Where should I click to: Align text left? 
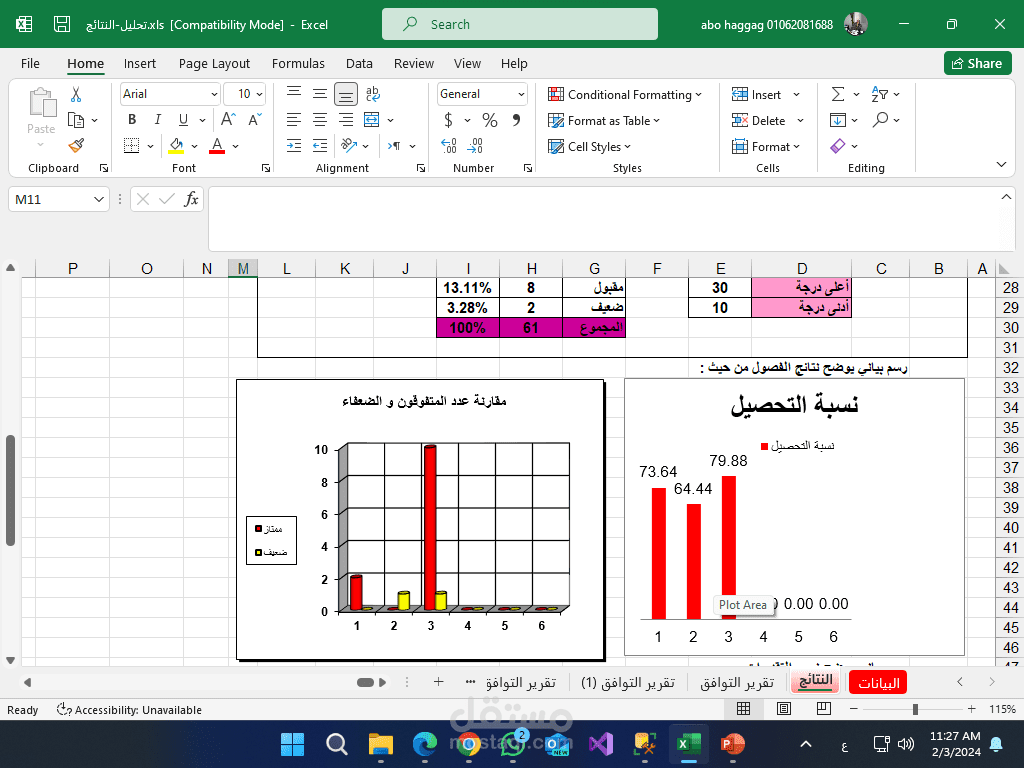[294, 120]
